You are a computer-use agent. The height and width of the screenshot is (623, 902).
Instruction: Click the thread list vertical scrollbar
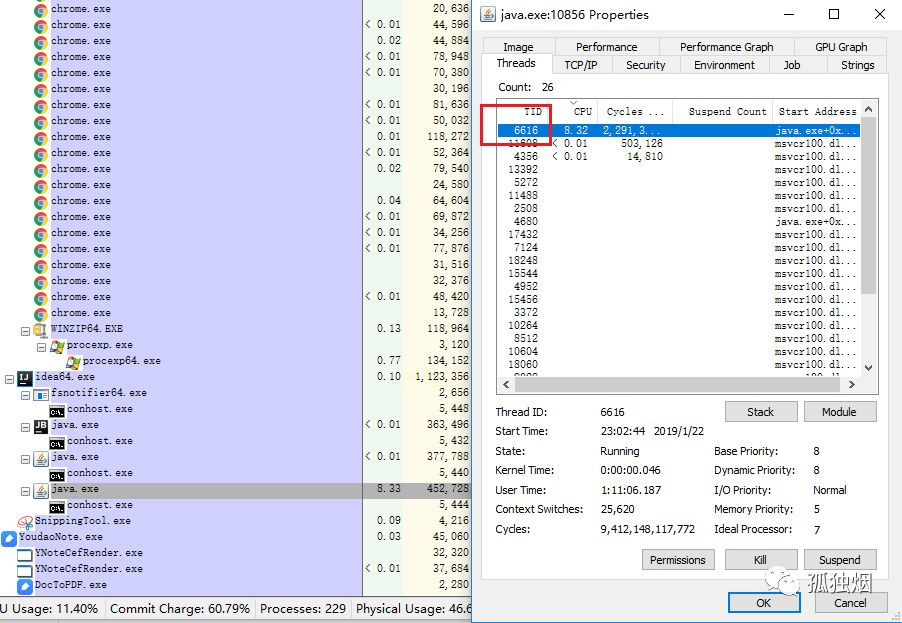[869, 239]
